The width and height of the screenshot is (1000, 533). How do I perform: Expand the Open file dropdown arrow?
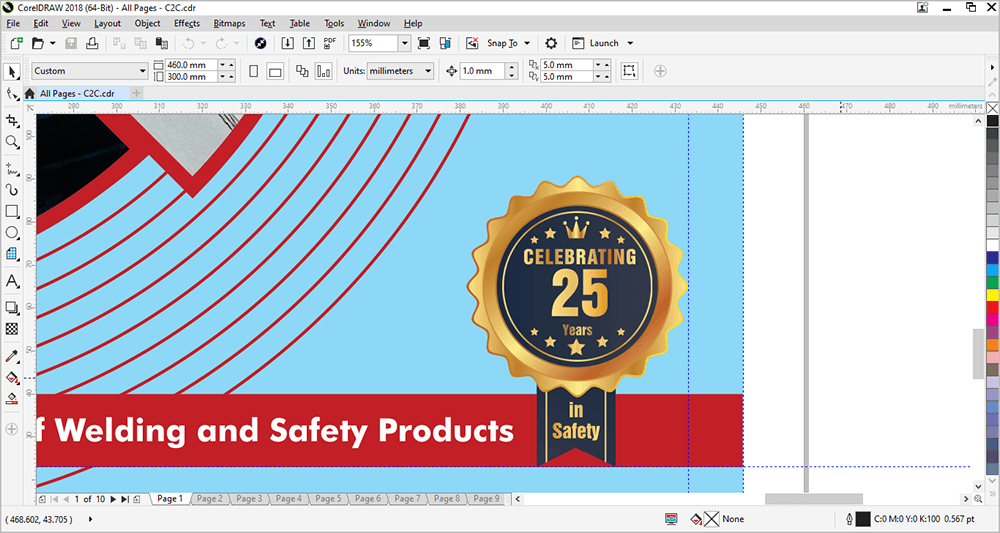tap(52, 43)
